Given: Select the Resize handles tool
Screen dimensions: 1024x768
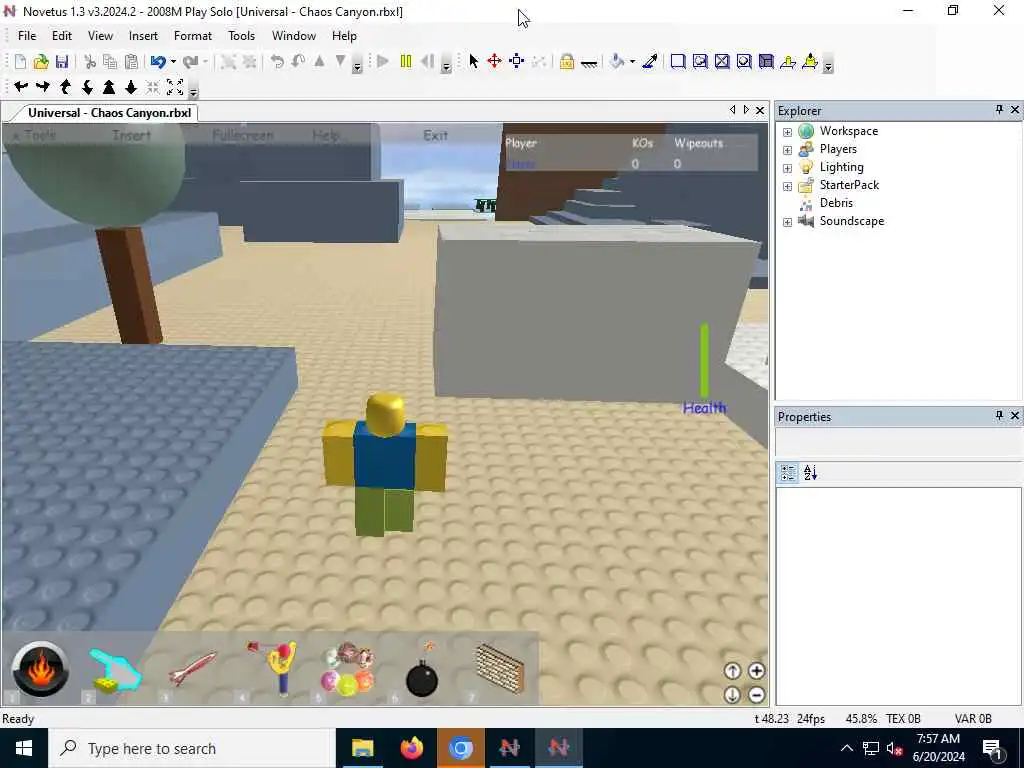Looking at the screenshot, I should [517, 61].
